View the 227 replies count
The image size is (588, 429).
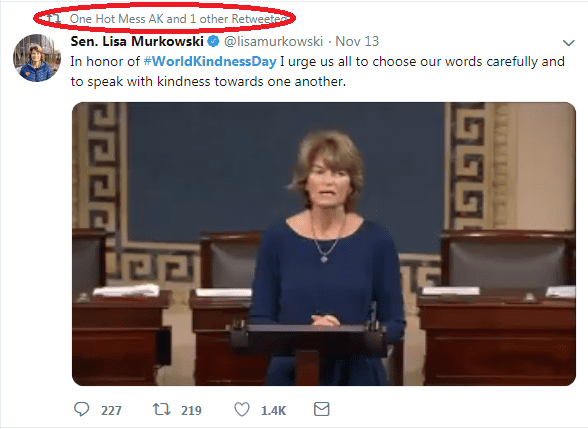(111, 411)
